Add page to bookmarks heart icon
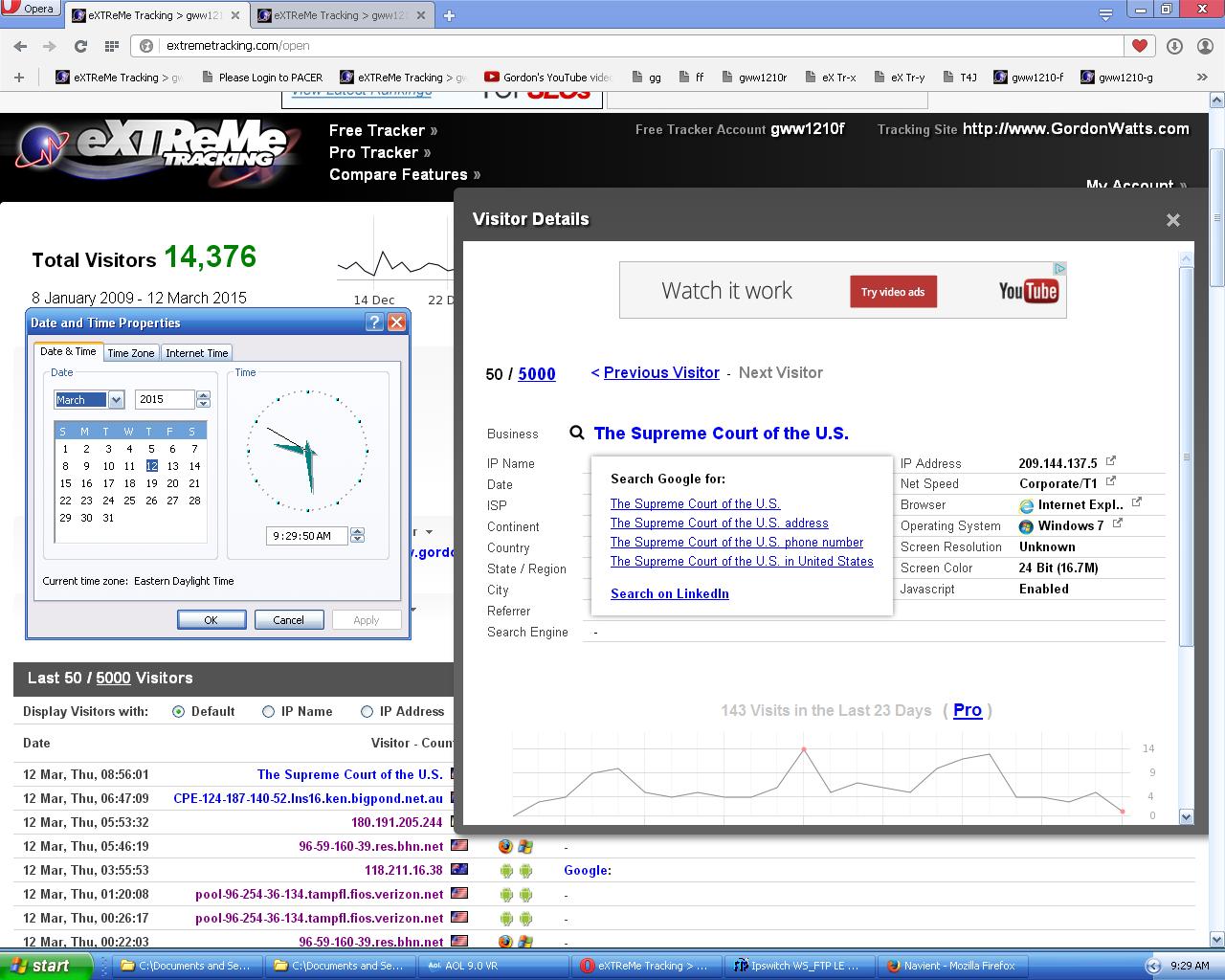This screenshot has height=980, width=1225. click(1139, 45)
